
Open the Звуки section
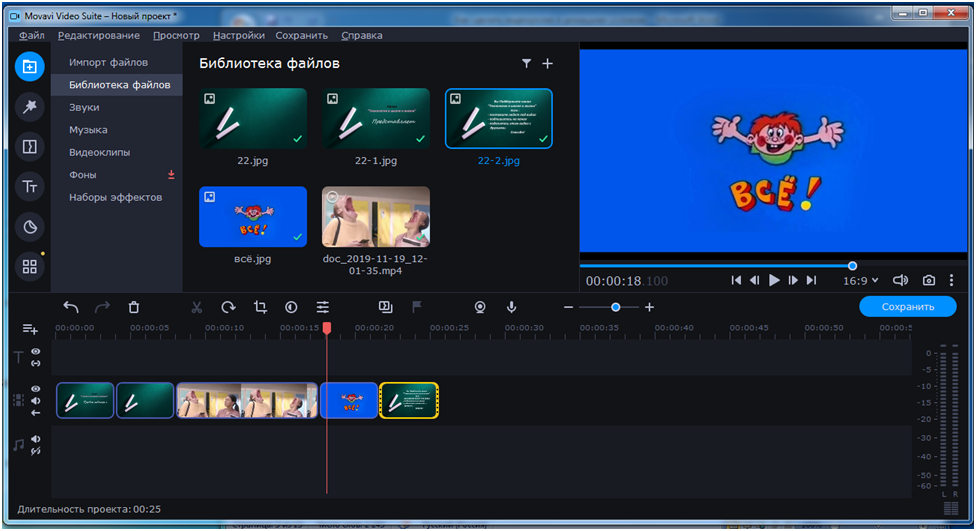click(x=84, y=107)
